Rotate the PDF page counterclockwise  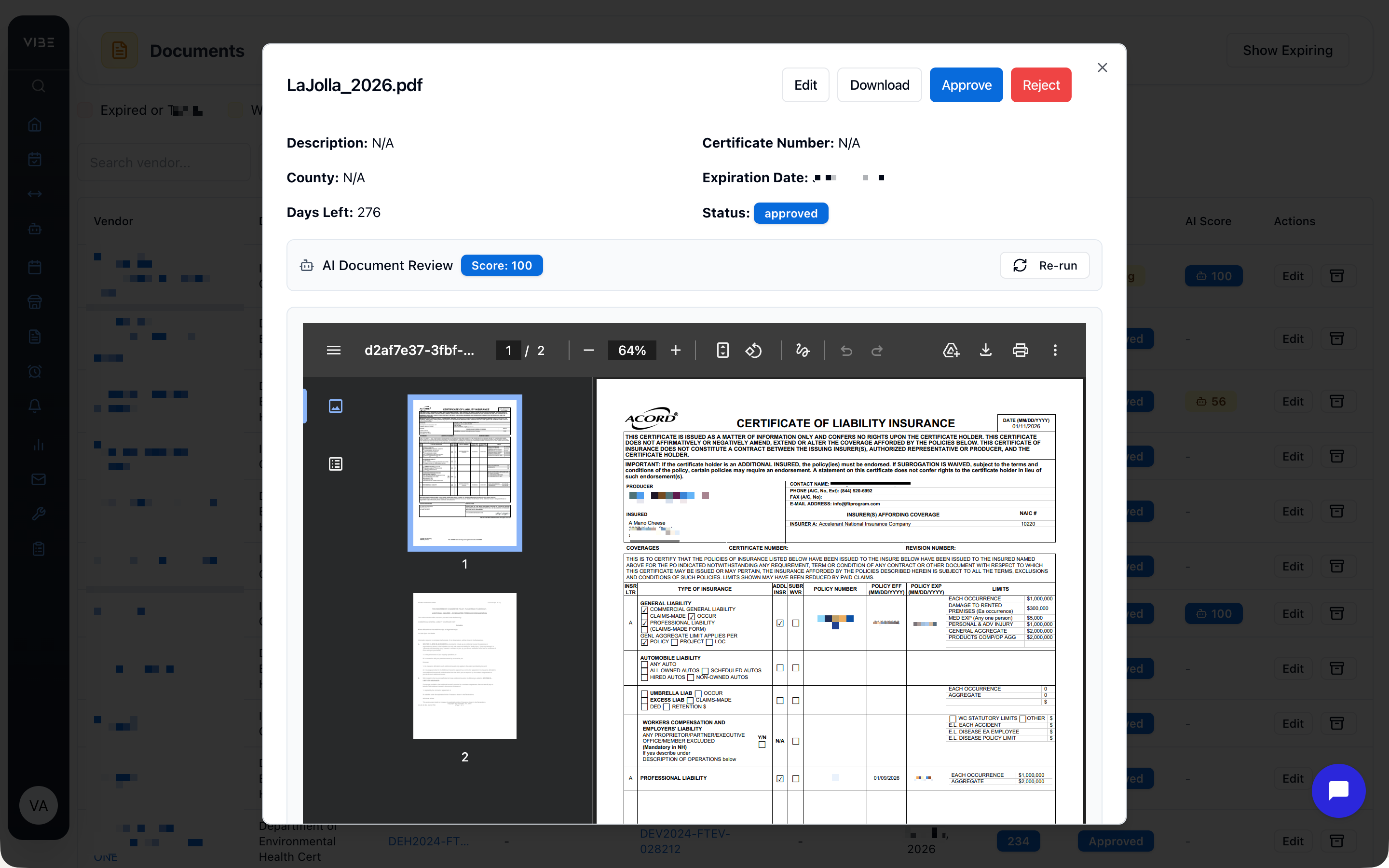point(753,350)
